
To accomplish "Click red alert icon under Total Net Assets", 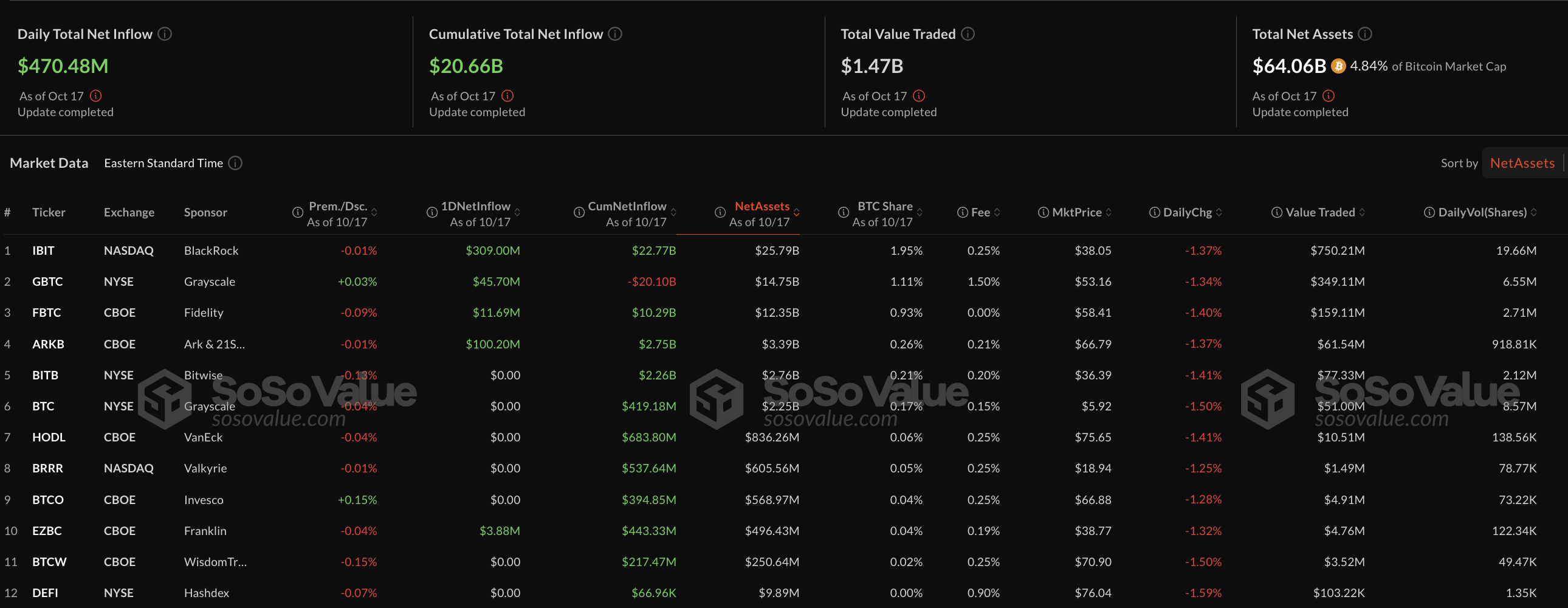I will click(1329, 95).
